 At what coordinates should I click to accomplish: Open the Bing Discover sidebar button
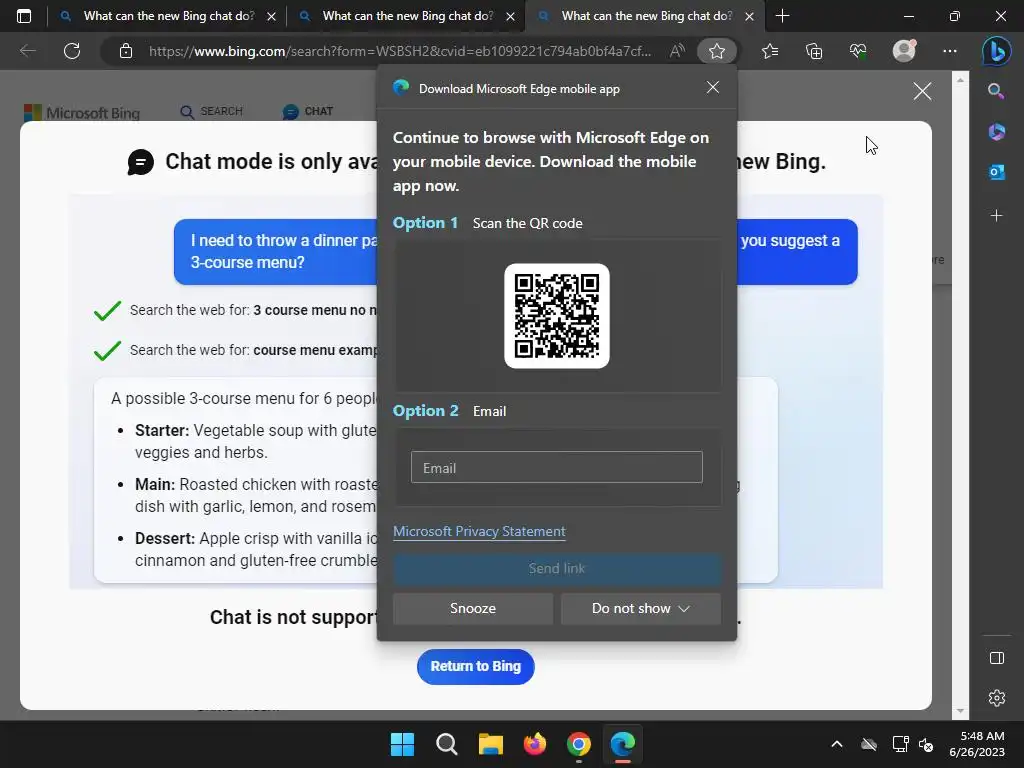pyautogui.click(x=996, y=51)
